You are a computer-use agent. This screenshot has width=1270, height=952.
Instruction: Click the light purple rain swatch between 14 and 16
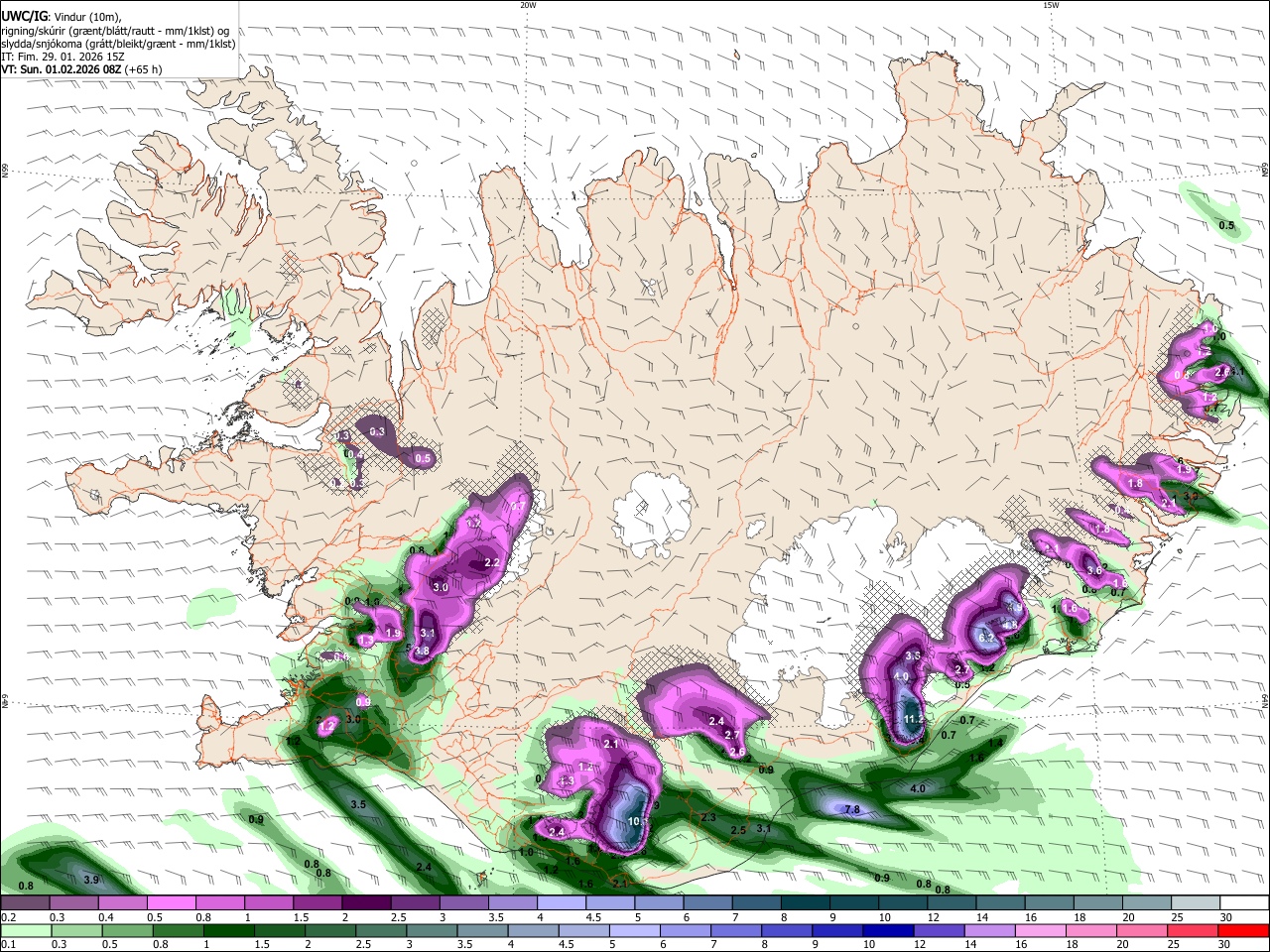(989, 931)
